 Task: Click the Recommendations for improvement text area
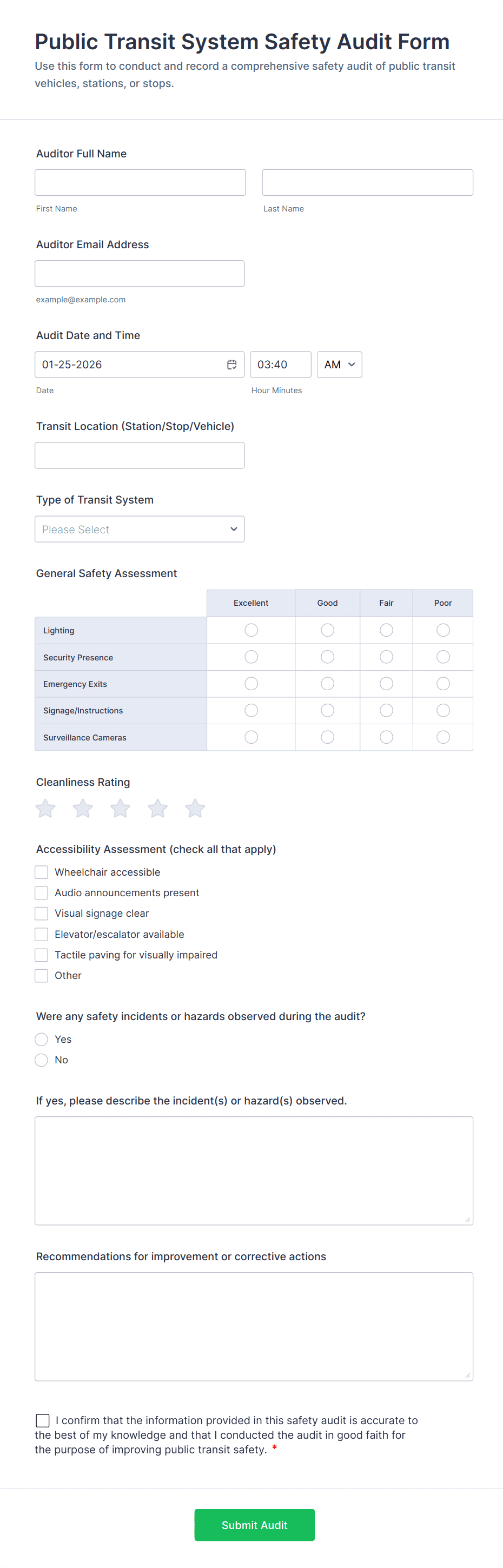[x=254, y=1326]
